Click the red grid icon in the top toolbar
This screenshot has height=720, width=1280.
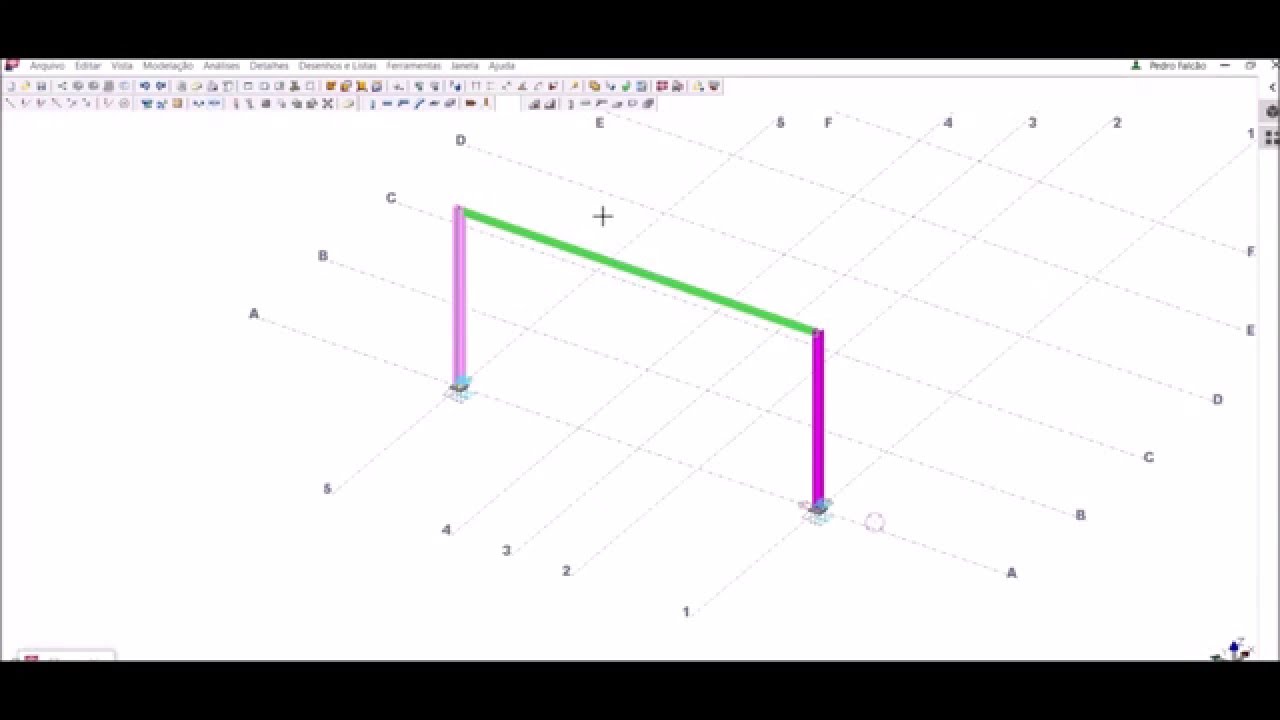click(661, 87)
